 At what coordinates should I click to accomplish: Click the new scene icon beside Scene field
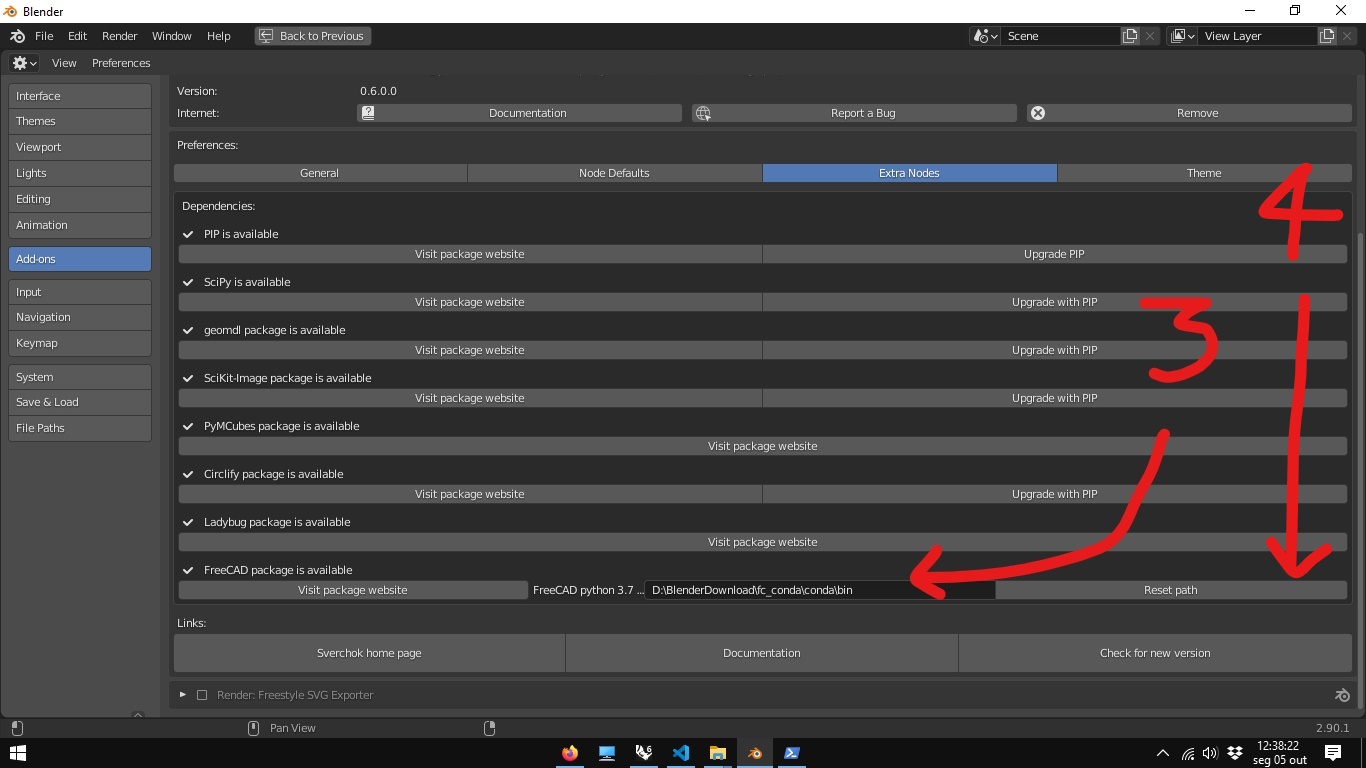[x=1130, y=36]
